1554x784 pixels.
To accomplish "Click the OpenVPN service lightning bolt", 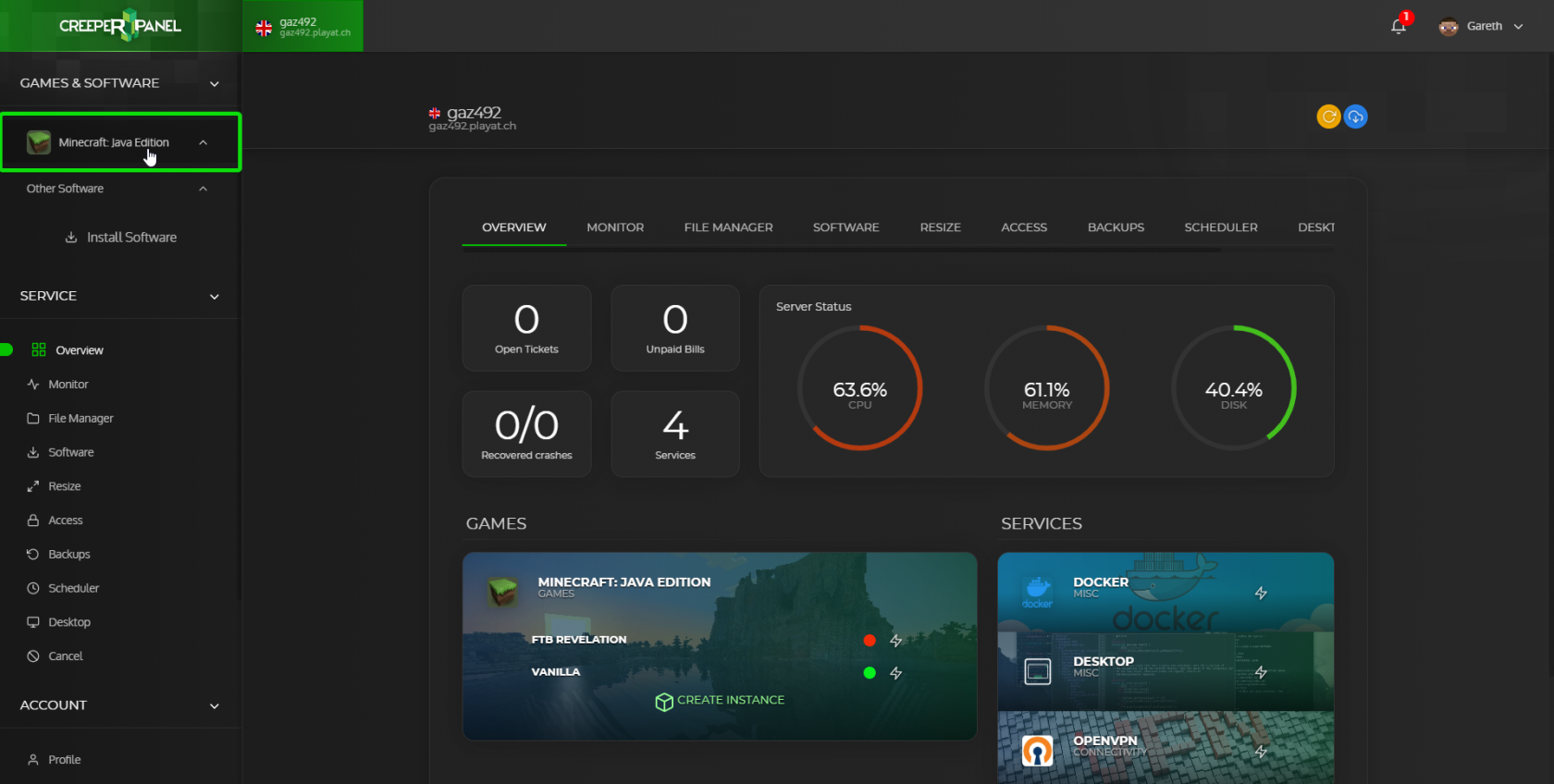I will coord(1261,752).
